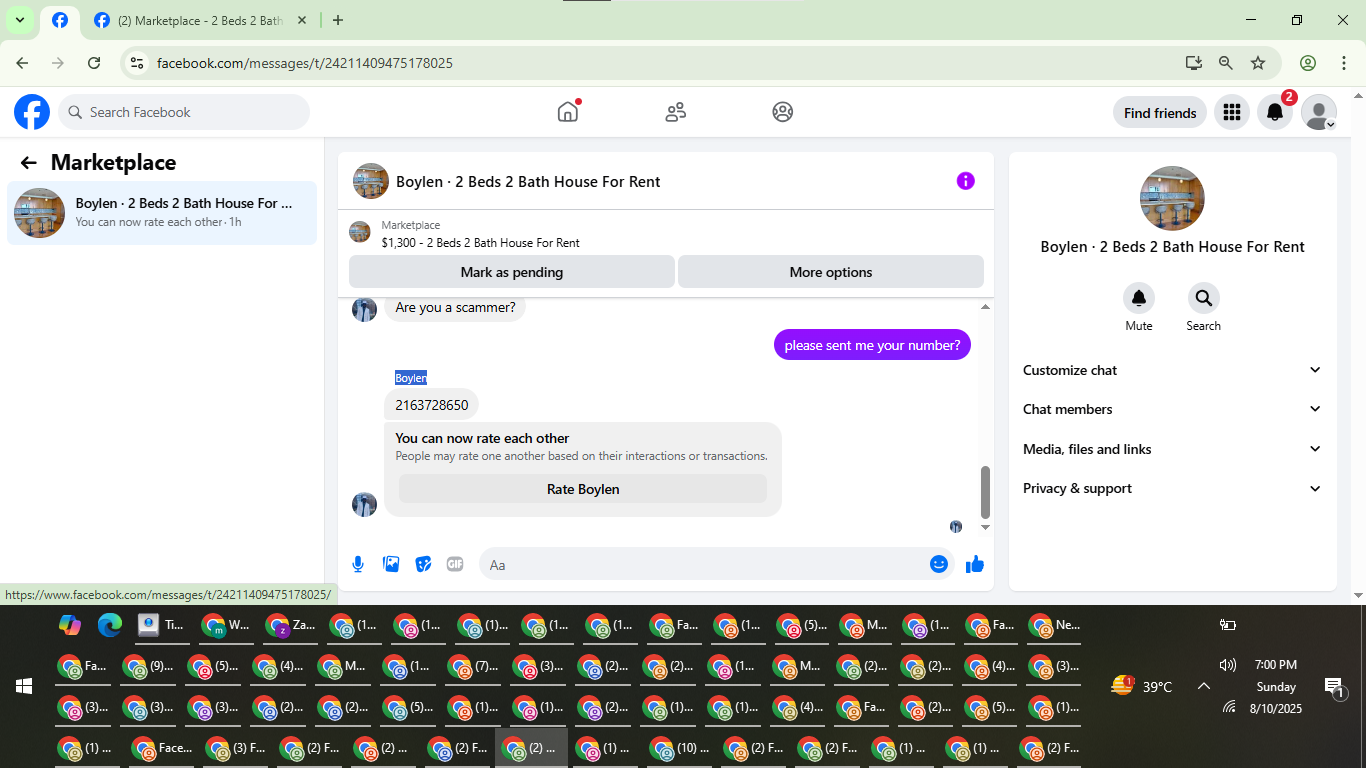Click 'please sent me your number?' message
This screenshot has height=768, width=1366.
pyautogui.click(x=872, y=345)
